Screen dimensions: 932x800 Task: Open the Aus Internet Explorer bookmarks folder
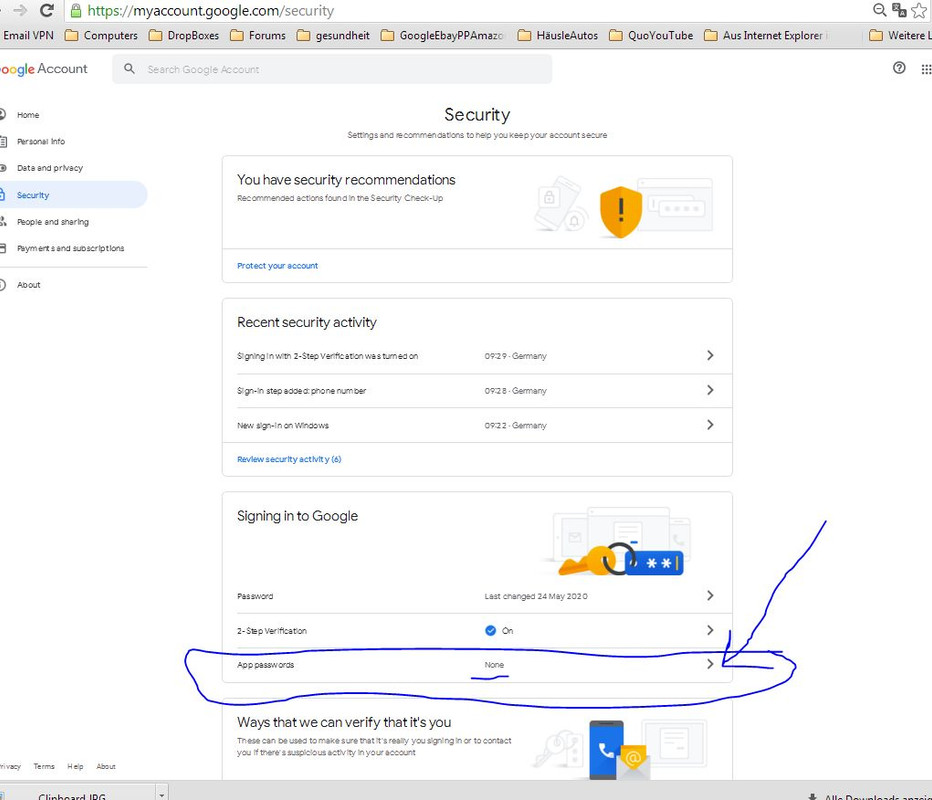pos(766,36)
